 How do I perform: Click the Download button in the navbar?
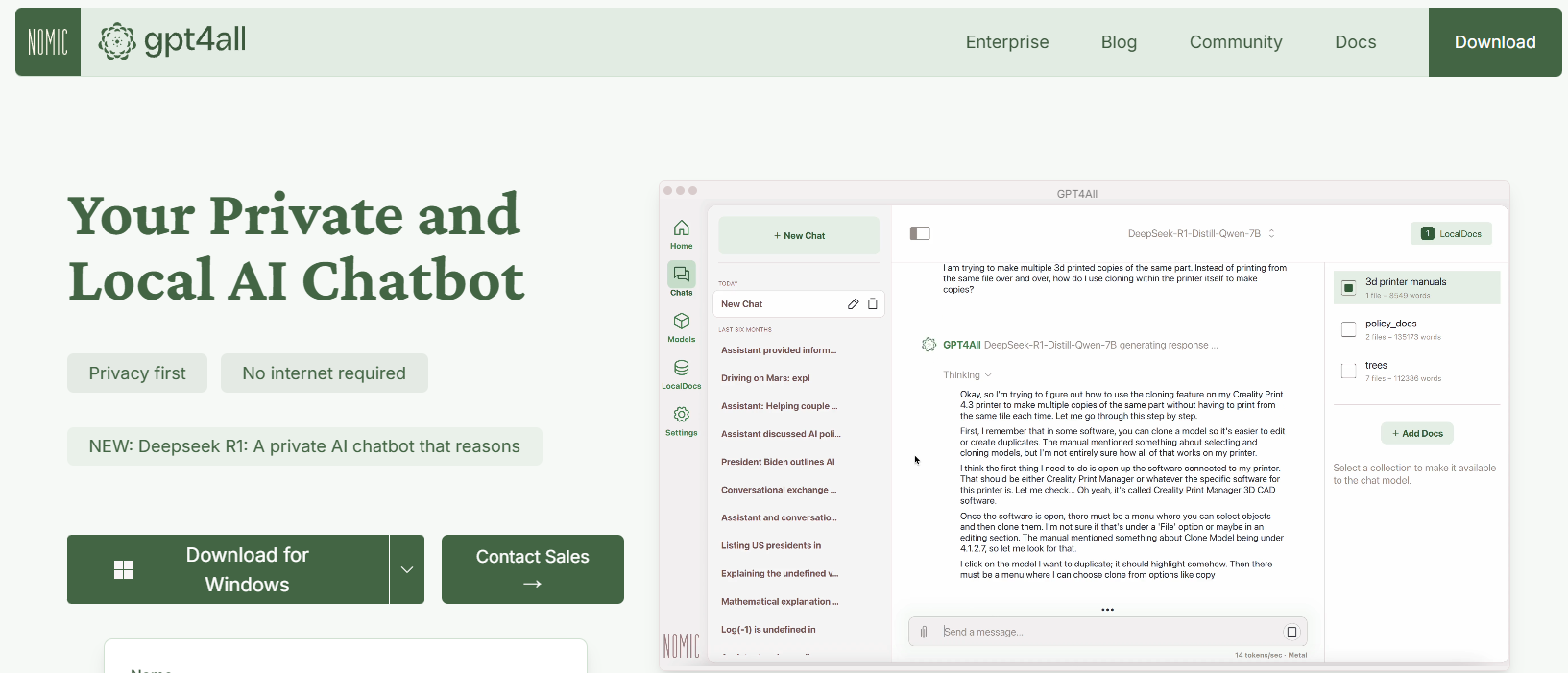tap(1495, 42)
